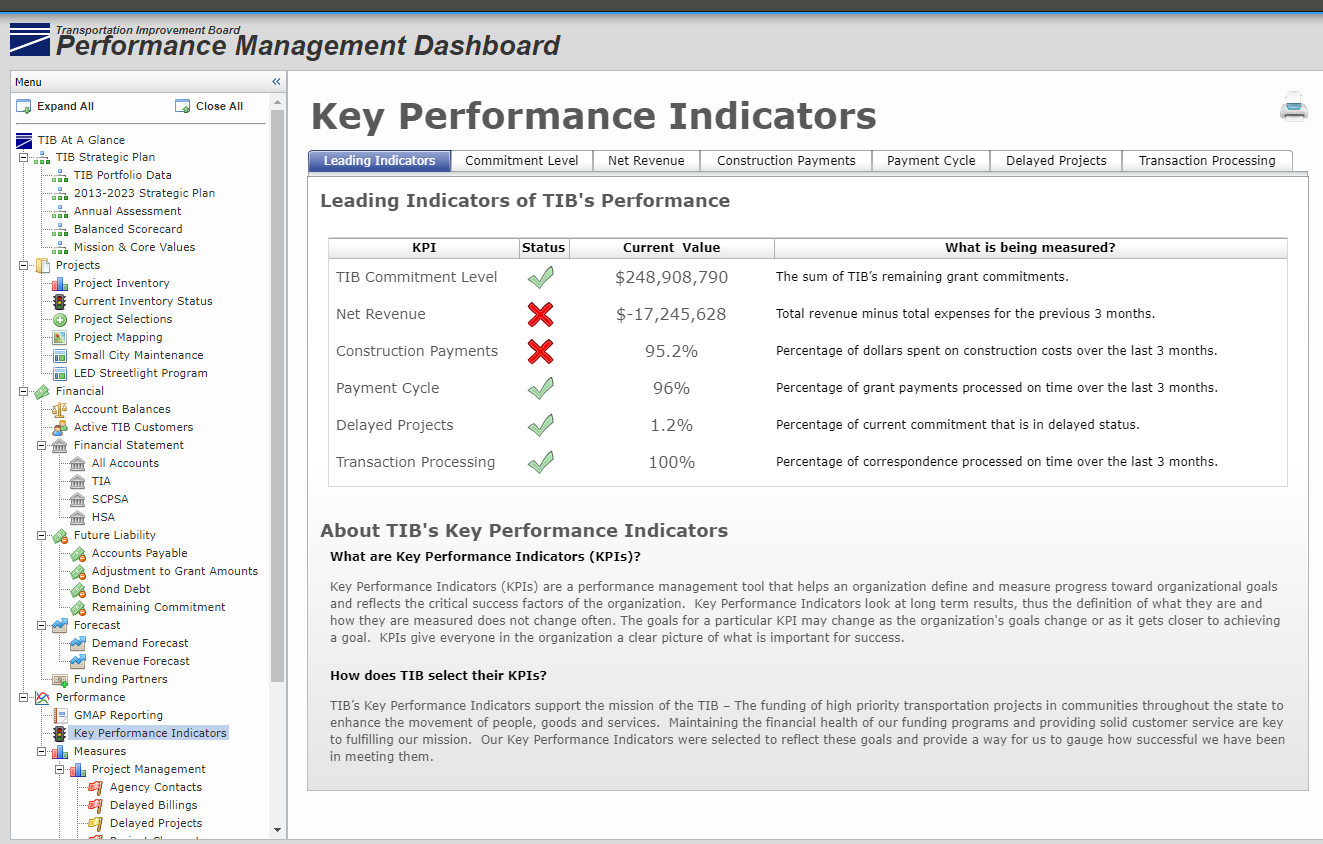
Task: Click the Expand All icon
Action: [x=24, y=106]
